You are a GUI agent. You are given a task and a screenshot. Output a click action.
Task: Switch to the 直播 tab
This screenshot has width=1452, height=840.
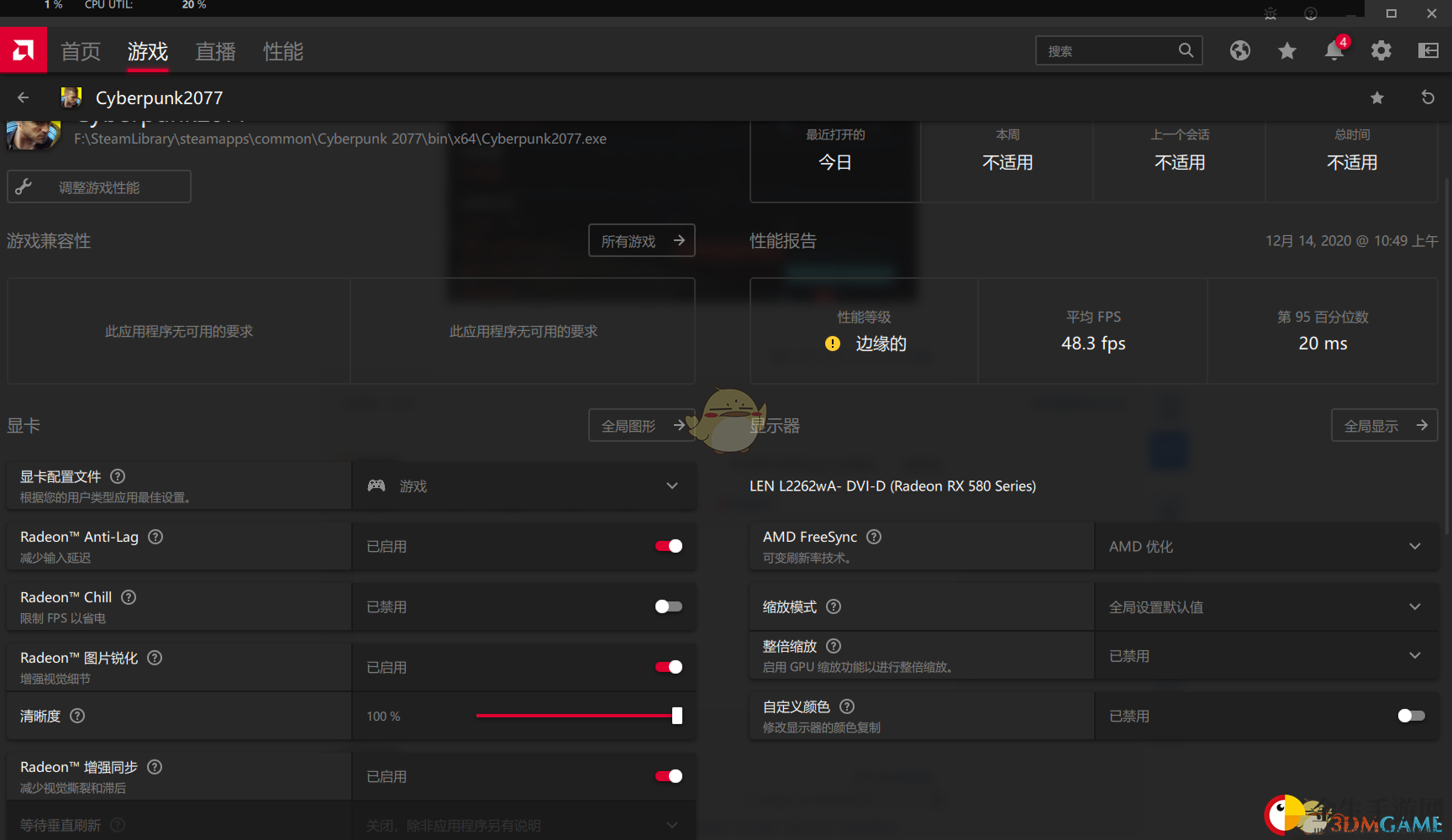[216, 52]
